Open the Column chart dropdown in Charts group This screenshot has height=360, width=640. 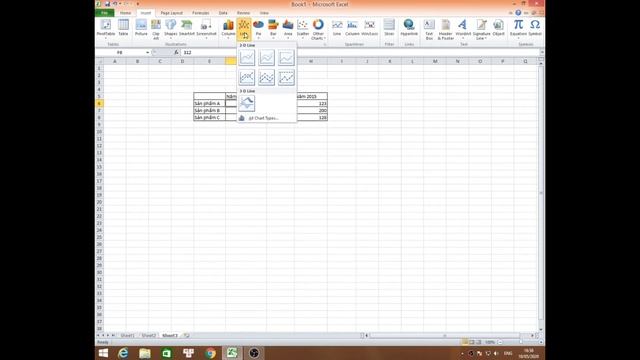click(x=228, y=29)
